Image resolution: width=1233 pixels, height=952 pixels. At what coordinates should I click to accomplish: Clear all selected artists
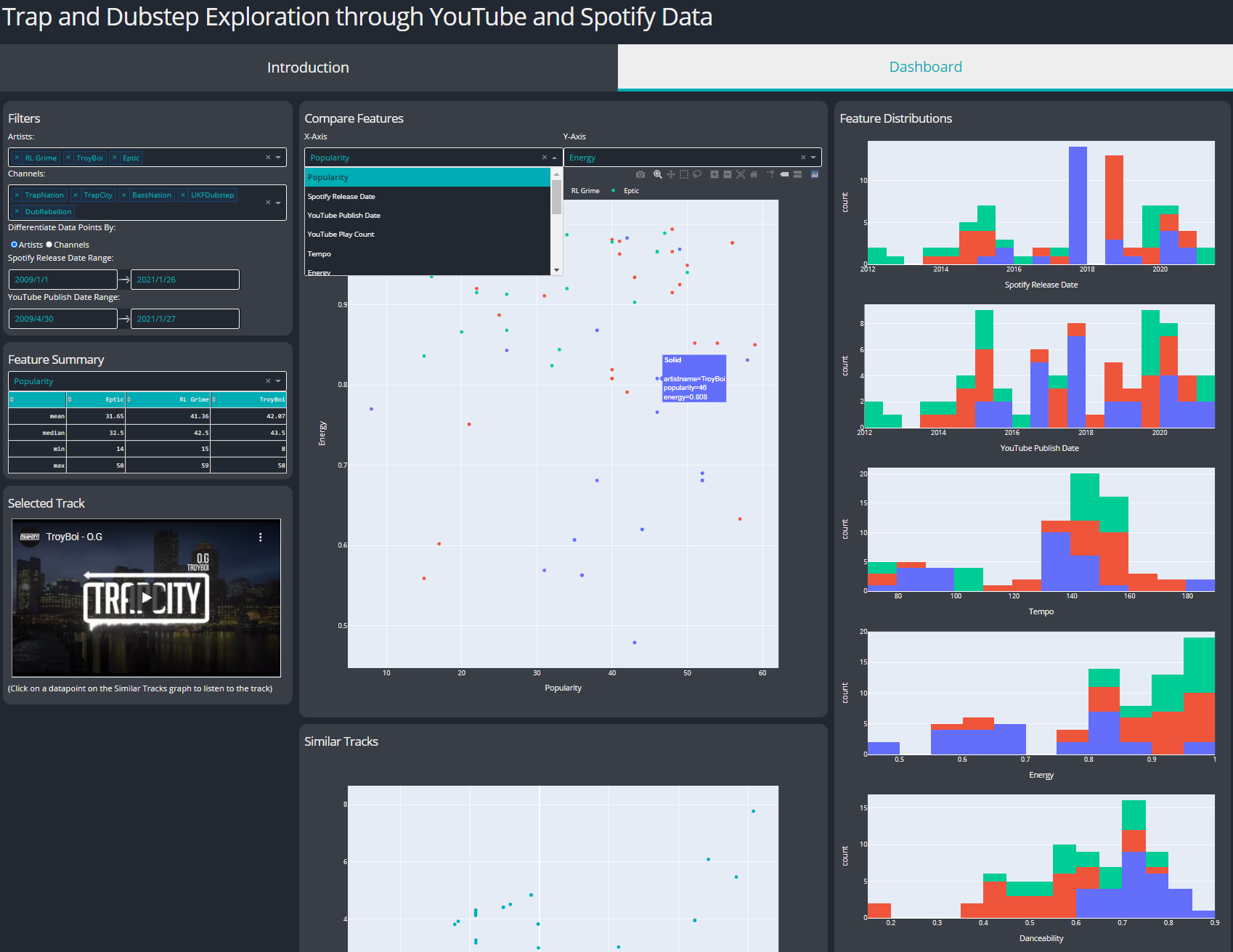(268, 158)
